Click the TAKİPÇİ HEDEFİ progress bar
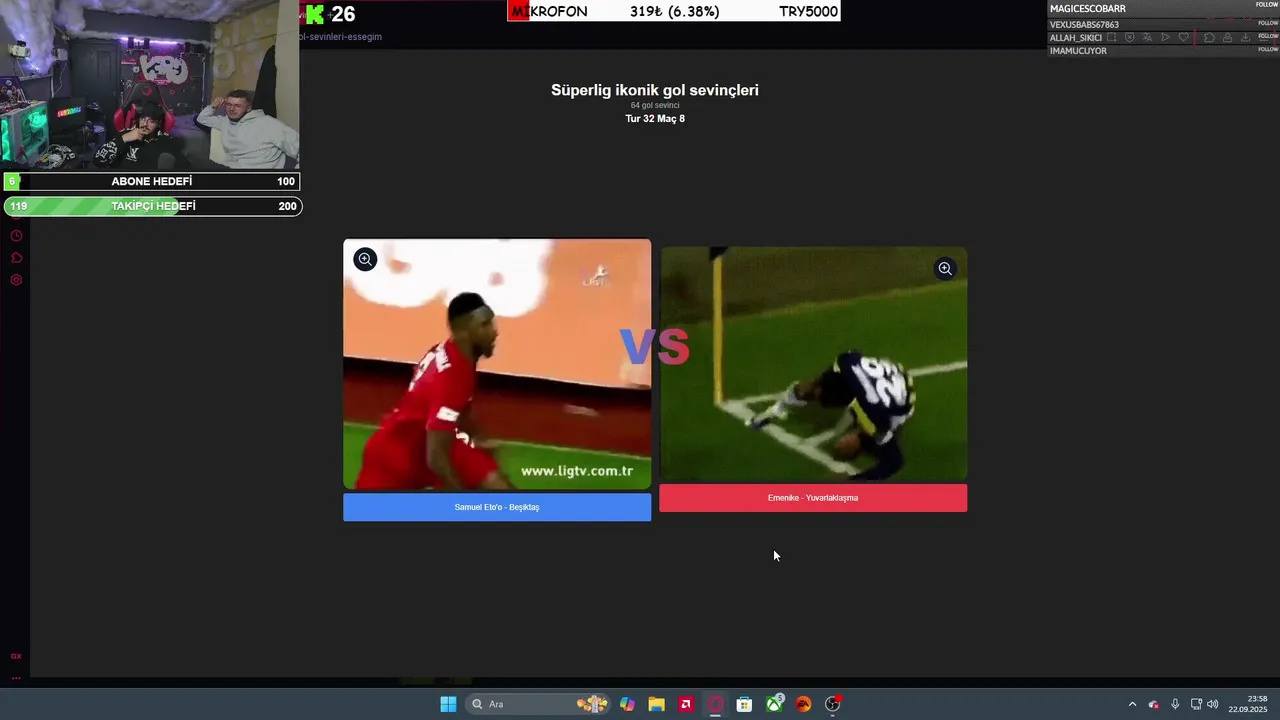 [152, 206]
